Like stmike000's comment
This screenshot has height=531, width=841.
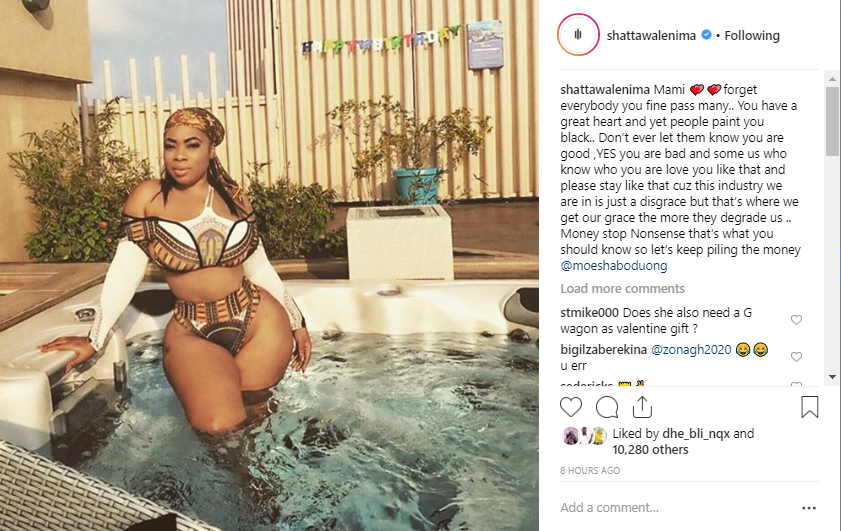coord(796,320)
